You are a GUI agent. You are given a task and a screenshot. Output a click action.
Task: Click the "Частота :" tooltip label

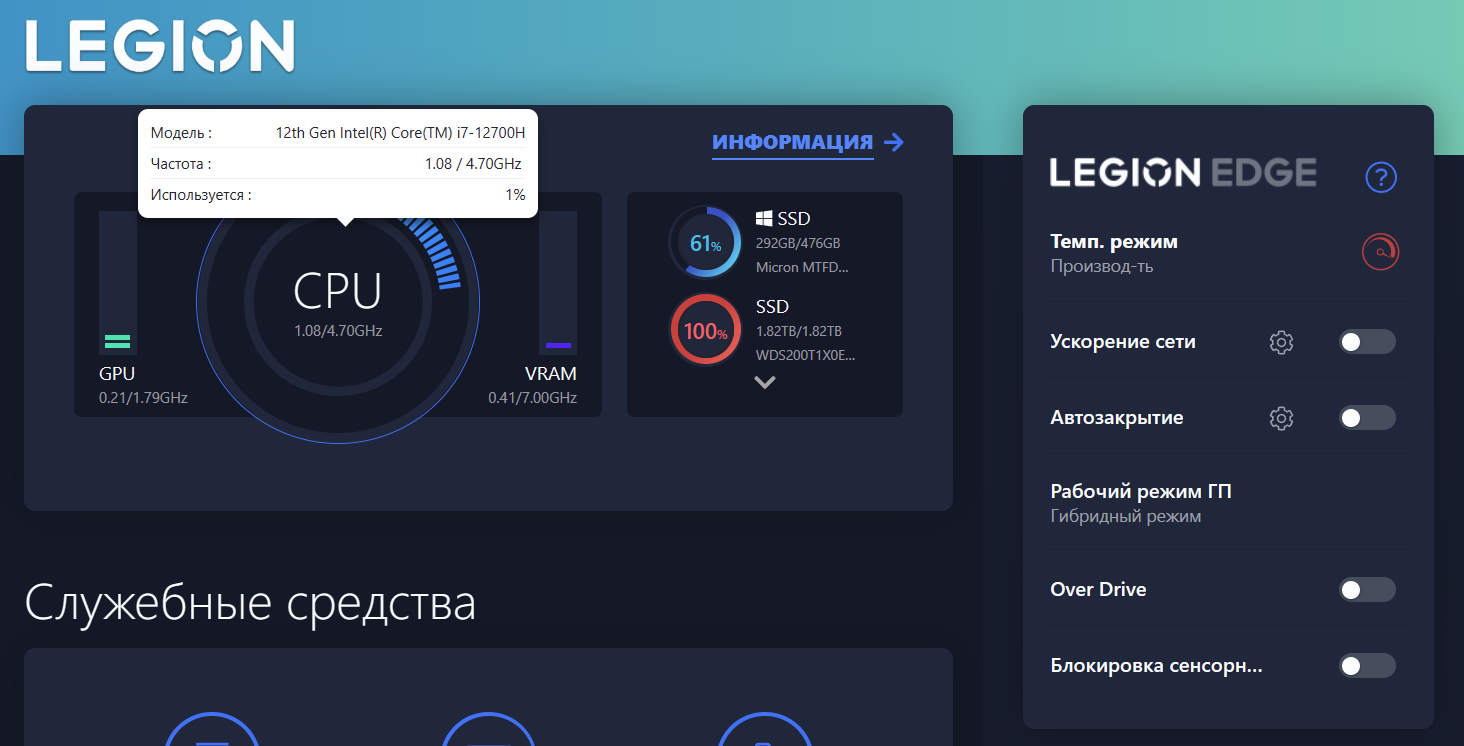[x=181, y=164]
